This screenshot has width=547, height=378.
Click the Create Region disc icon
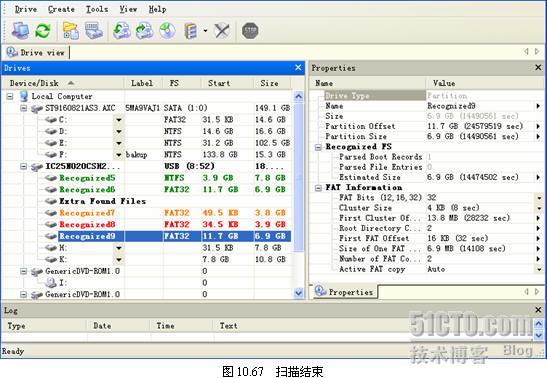(167, 31)
